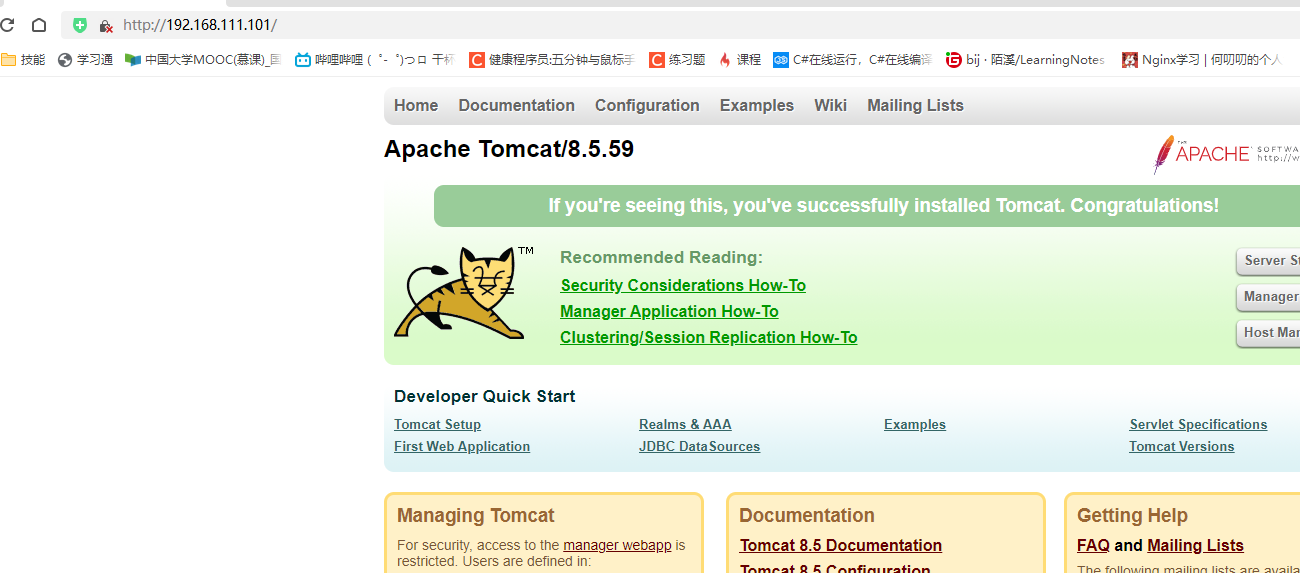Open the Configuration navigation item
The image size is (1300, 573).
pos(647,105)
